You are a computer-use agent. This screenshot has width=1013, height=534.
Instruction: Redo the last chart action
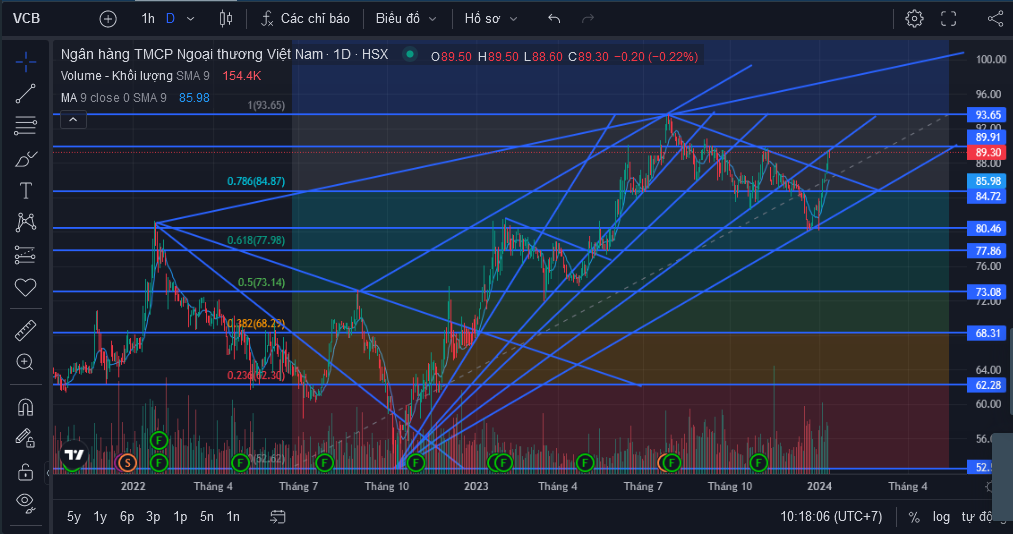pos(588,19)
